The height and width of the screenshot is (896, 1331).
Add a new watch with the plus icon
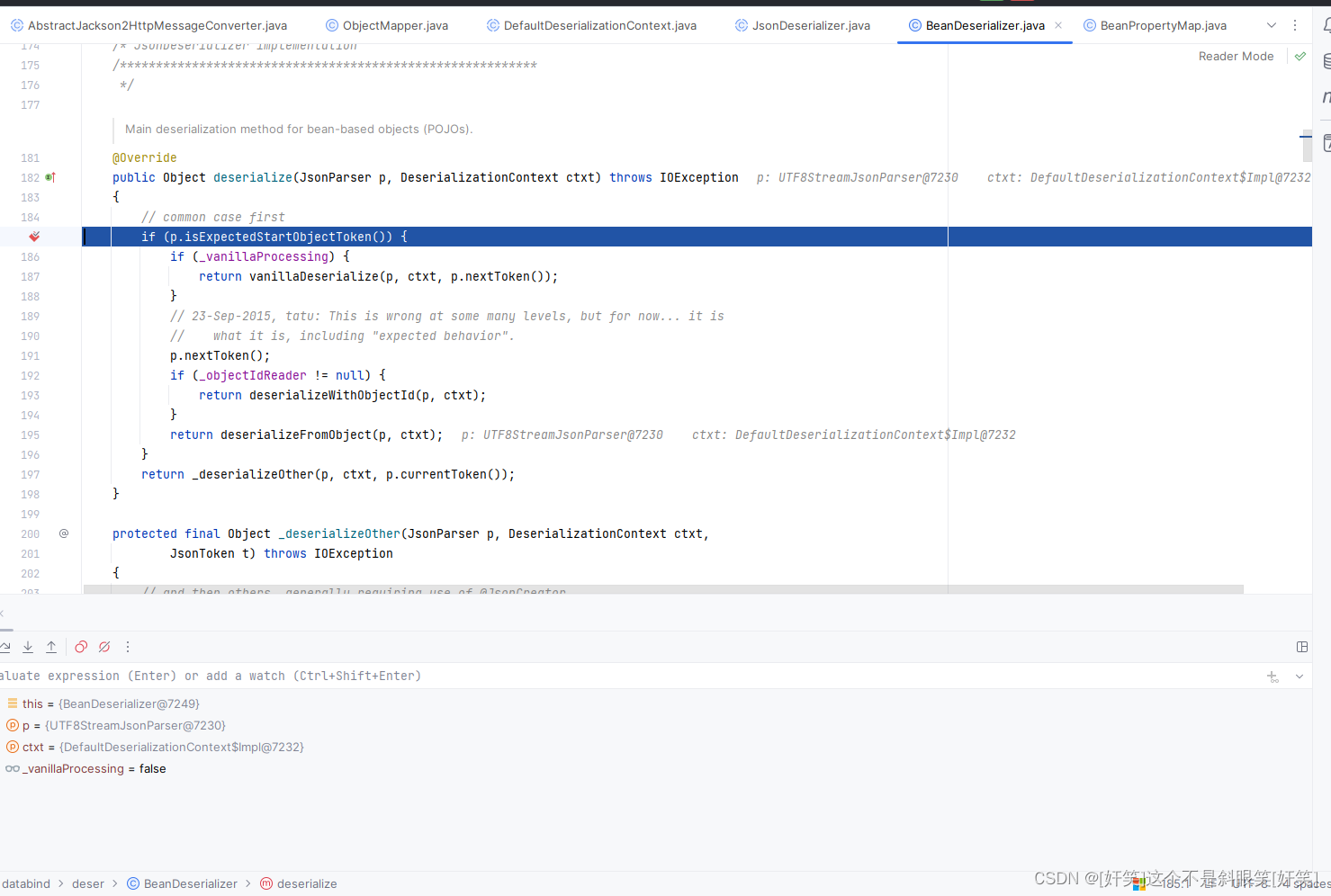(1272, 676)
